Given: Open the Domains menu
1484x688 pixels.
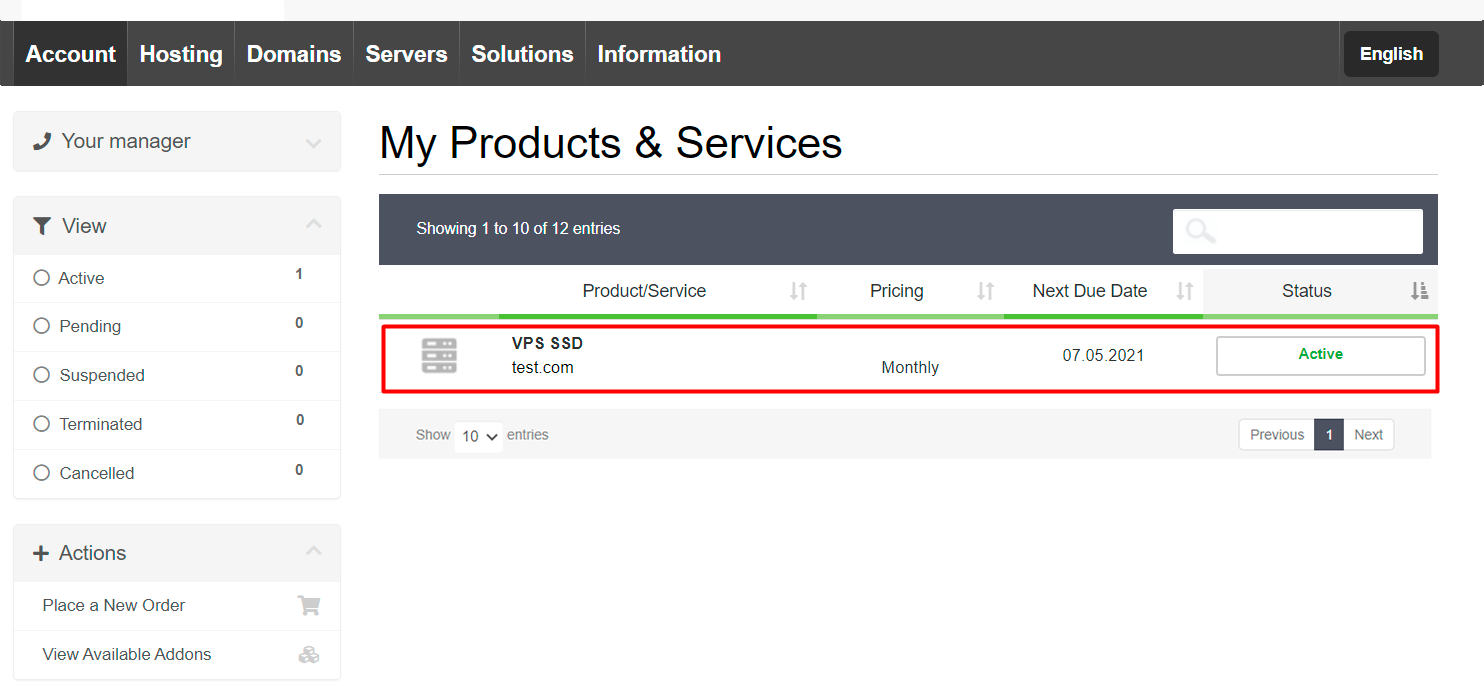Looking at the screenshot, I should click(294, 54).
